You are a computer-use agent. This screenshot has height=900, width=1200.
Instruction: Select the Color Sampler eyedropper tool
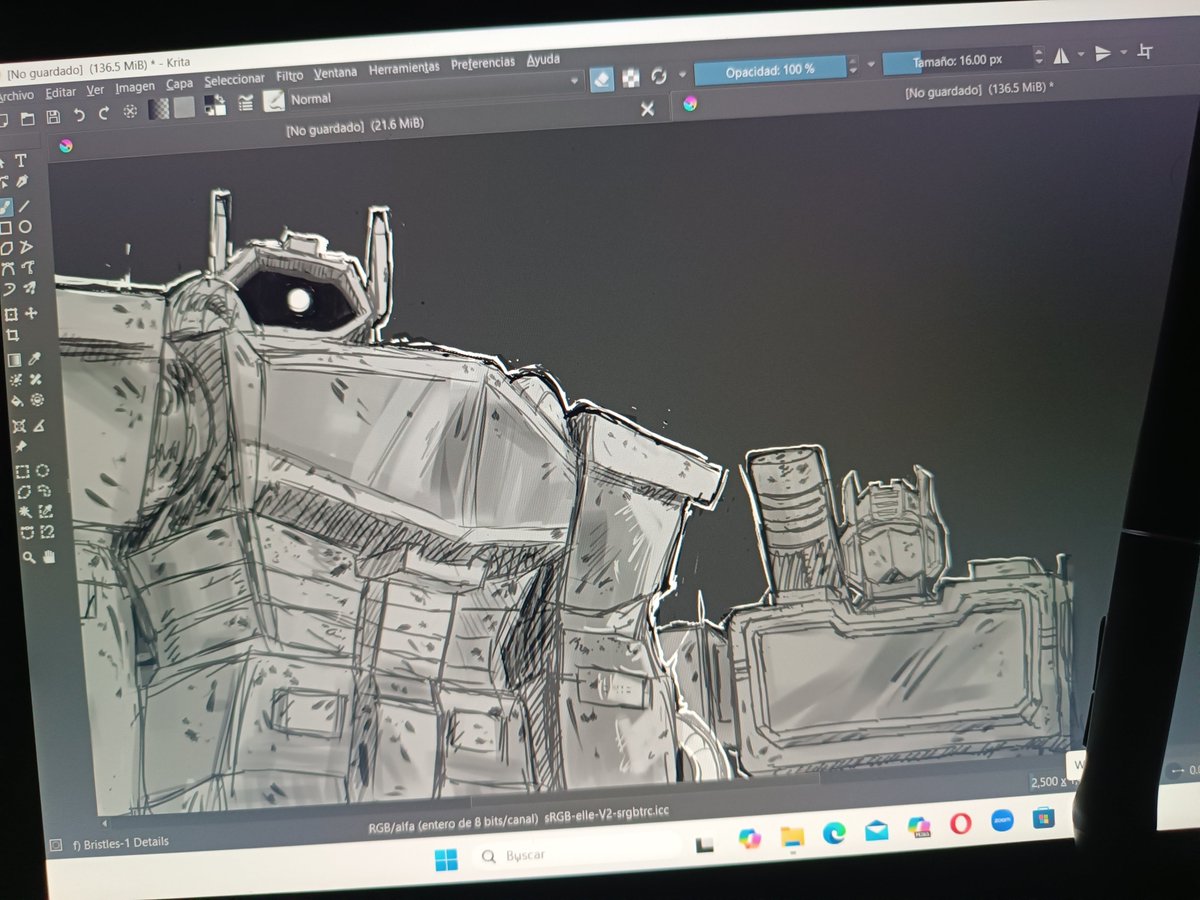(x=34, y=359)
